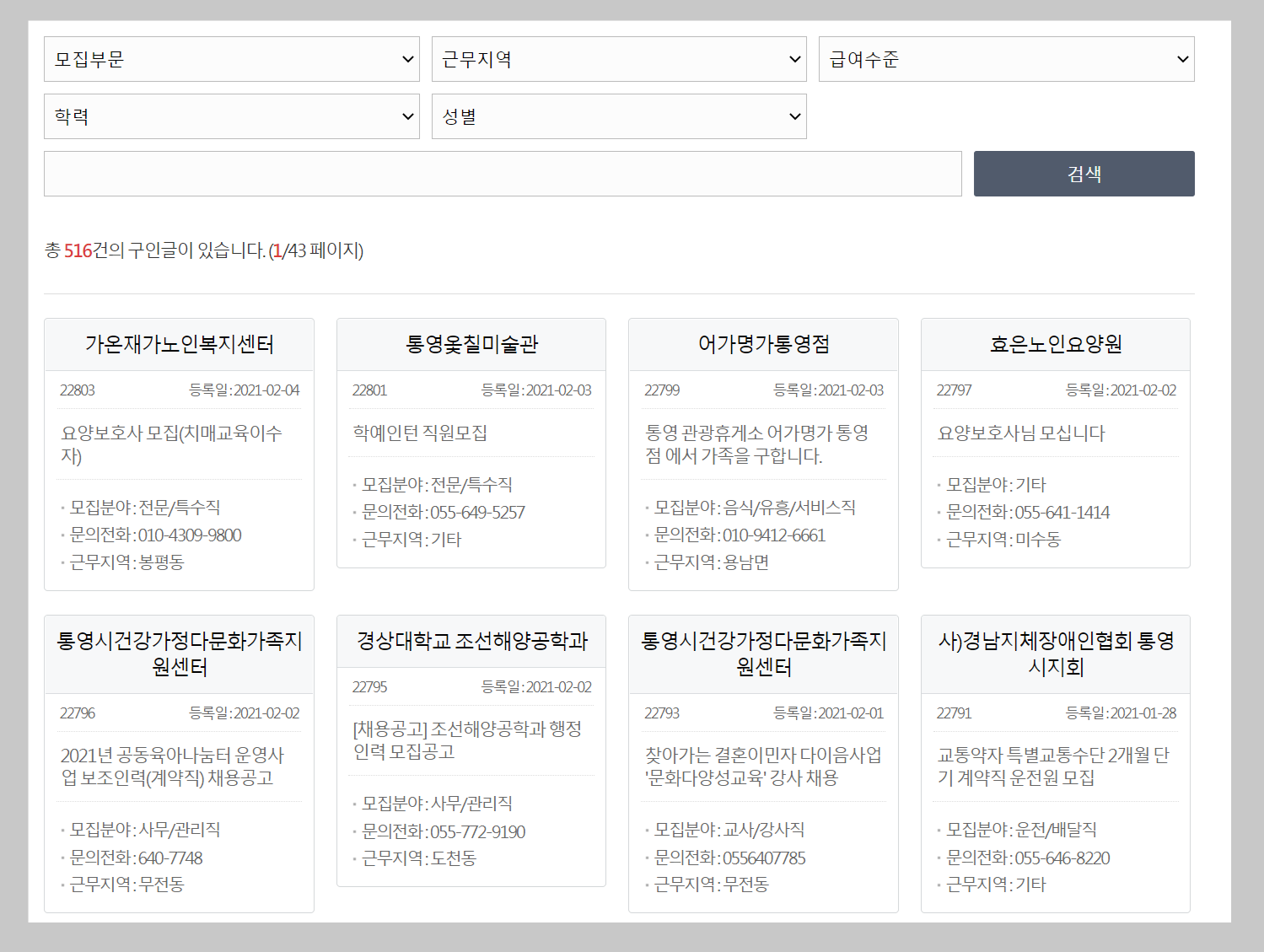
Task: Click the 검색 search button
Action: [x=1084, y=174]
